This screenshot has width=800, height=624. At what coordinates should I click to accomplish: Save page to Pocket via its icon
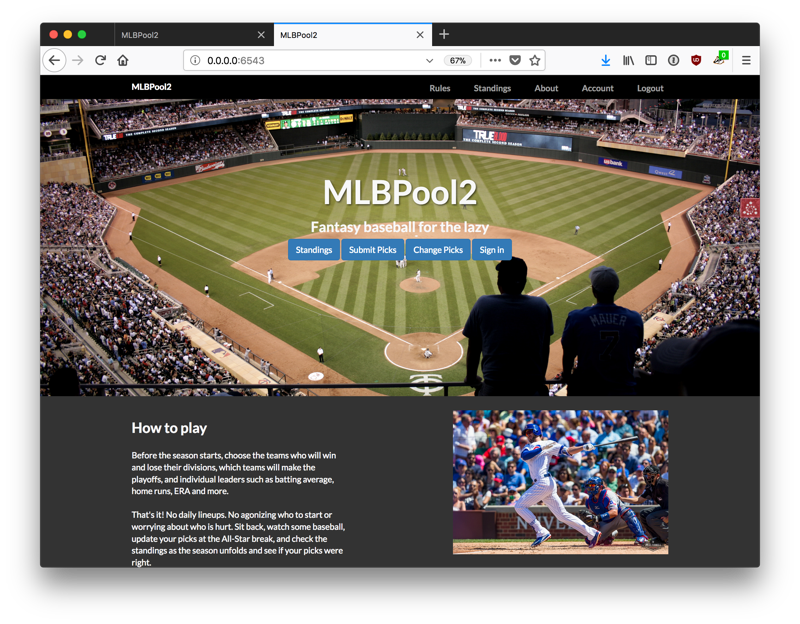click(x=516, y=60)
